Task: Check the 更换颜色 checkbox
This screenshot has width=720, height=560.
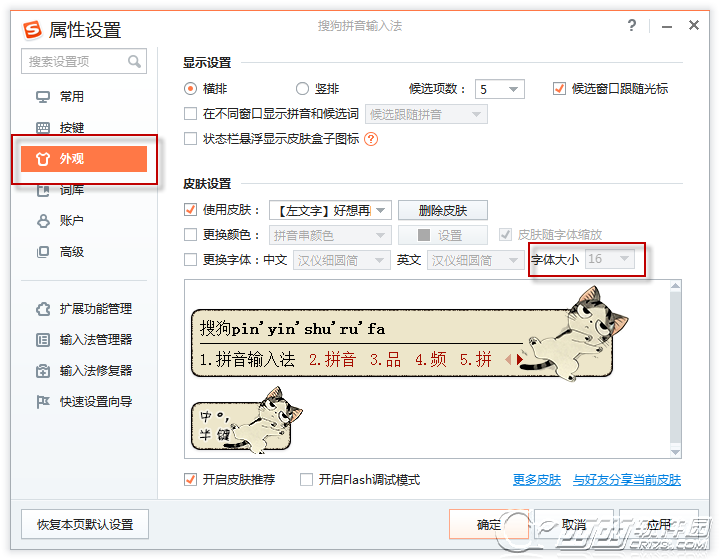Action: (x=190, y=235)
